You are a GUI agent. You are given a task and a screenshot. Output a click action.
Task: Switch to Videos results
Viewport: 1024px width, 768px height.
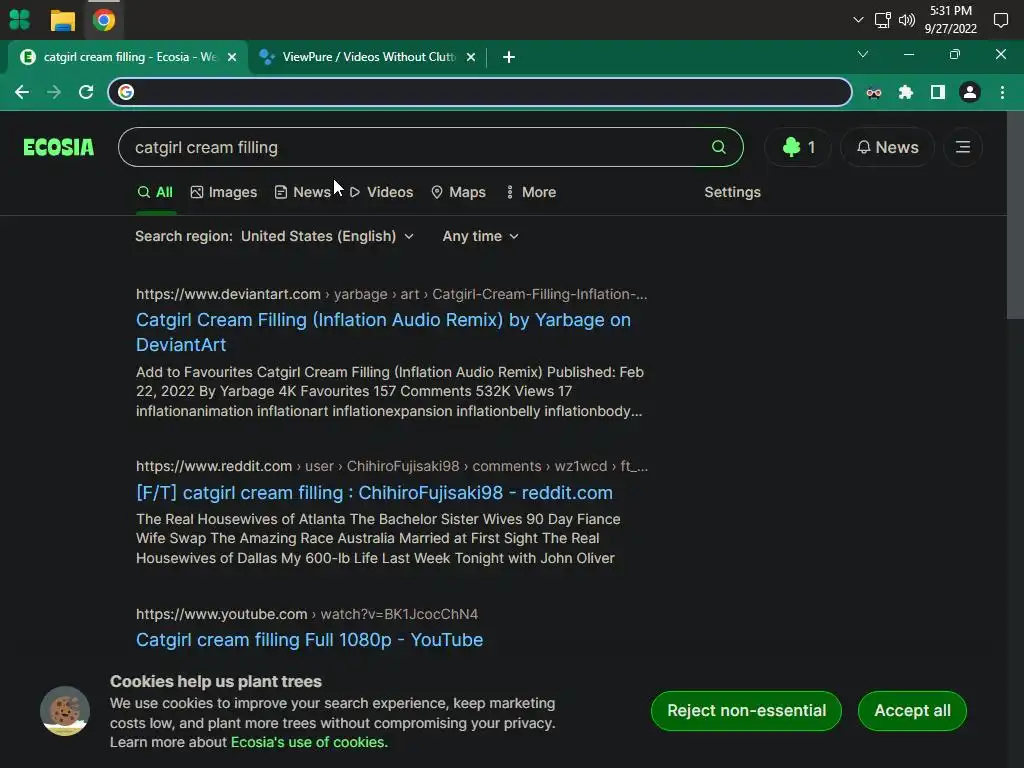381,192
